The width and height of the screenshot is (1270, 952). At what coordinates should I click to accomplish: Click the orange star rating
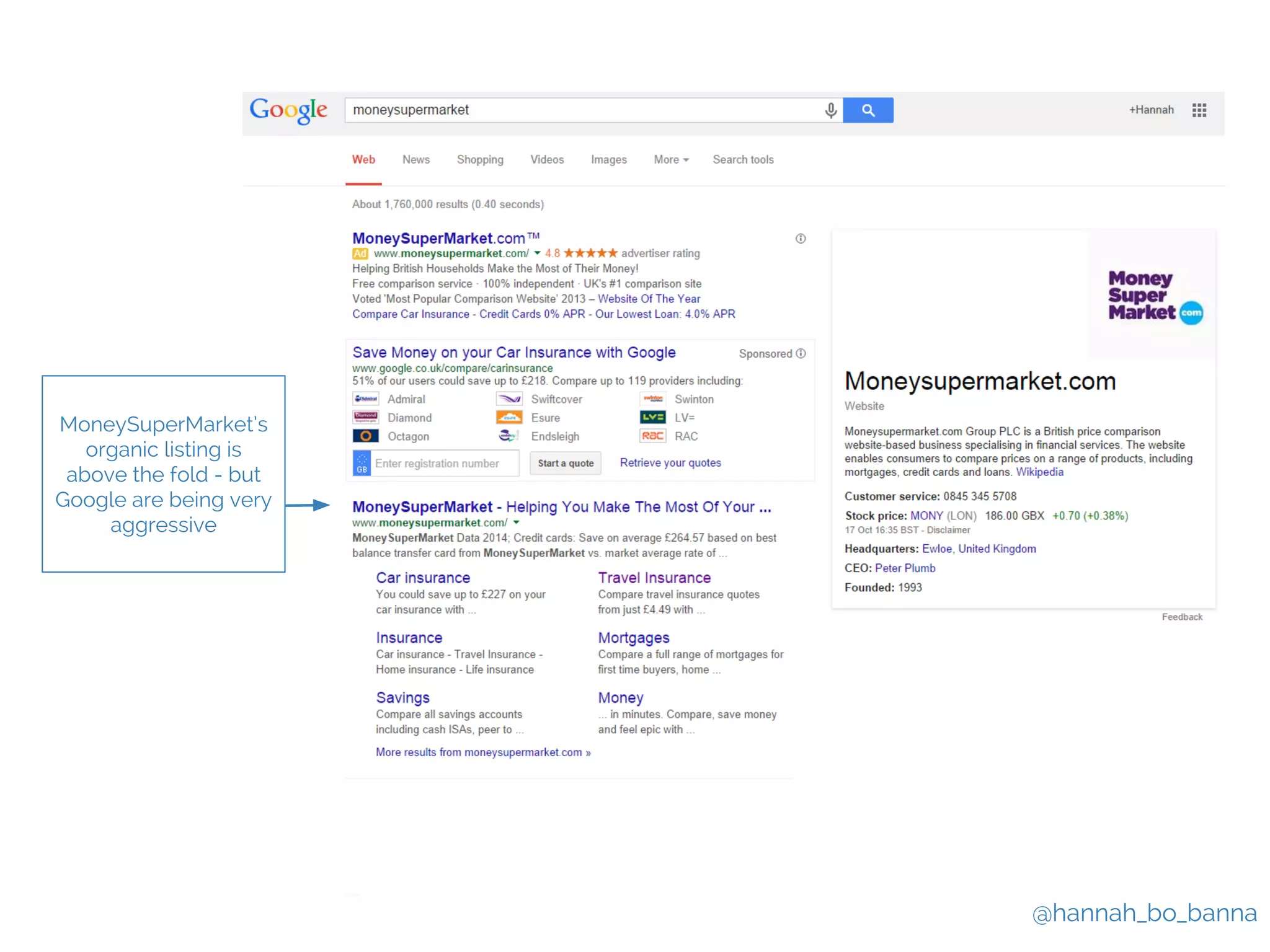(590, 253)
